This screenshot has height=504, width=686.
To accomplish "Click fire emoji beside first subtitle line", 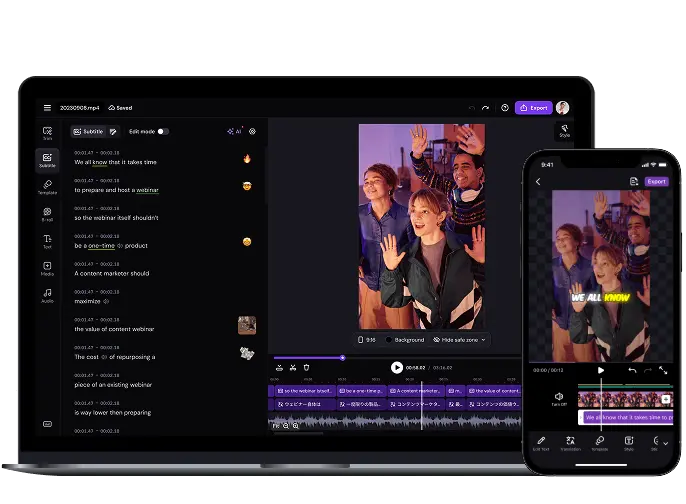I will point(247,158).
